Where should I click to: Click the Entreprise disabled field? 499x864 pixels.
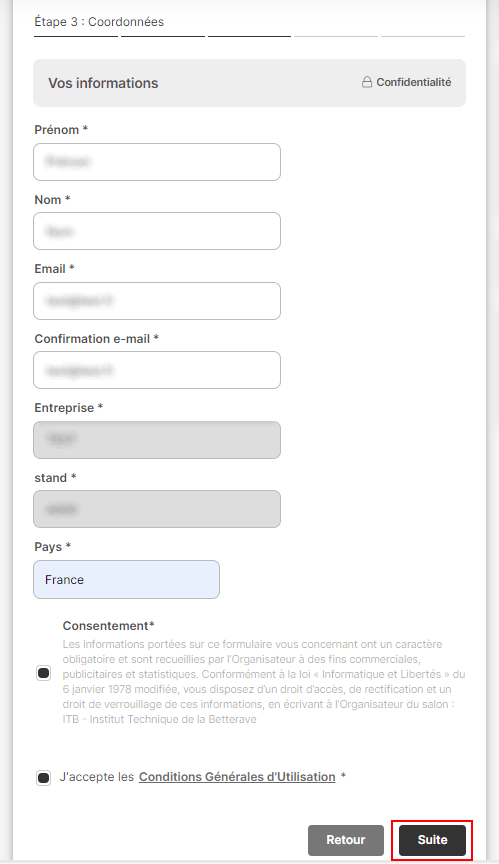tap(157, 440)
